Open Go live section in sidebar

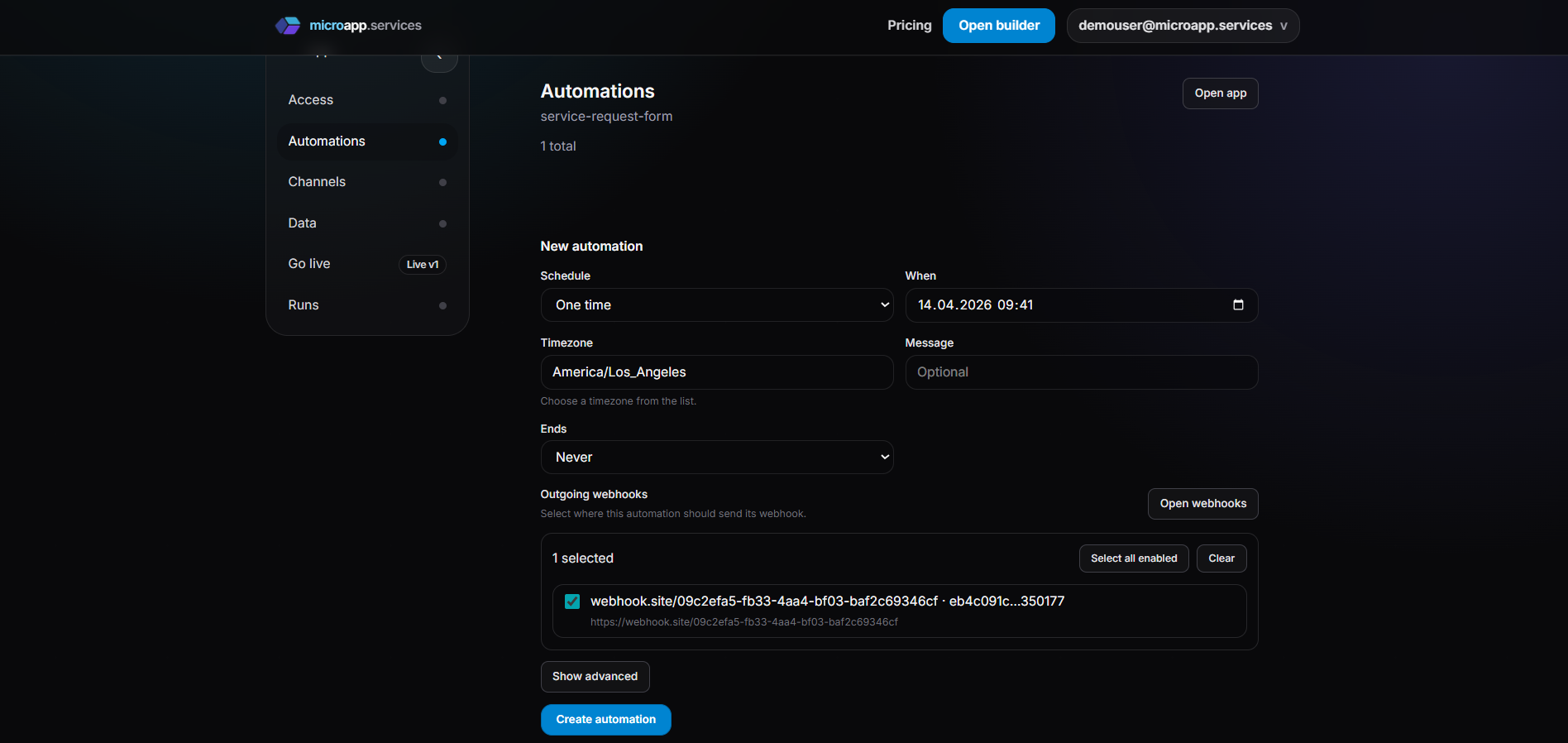point(367,264)
